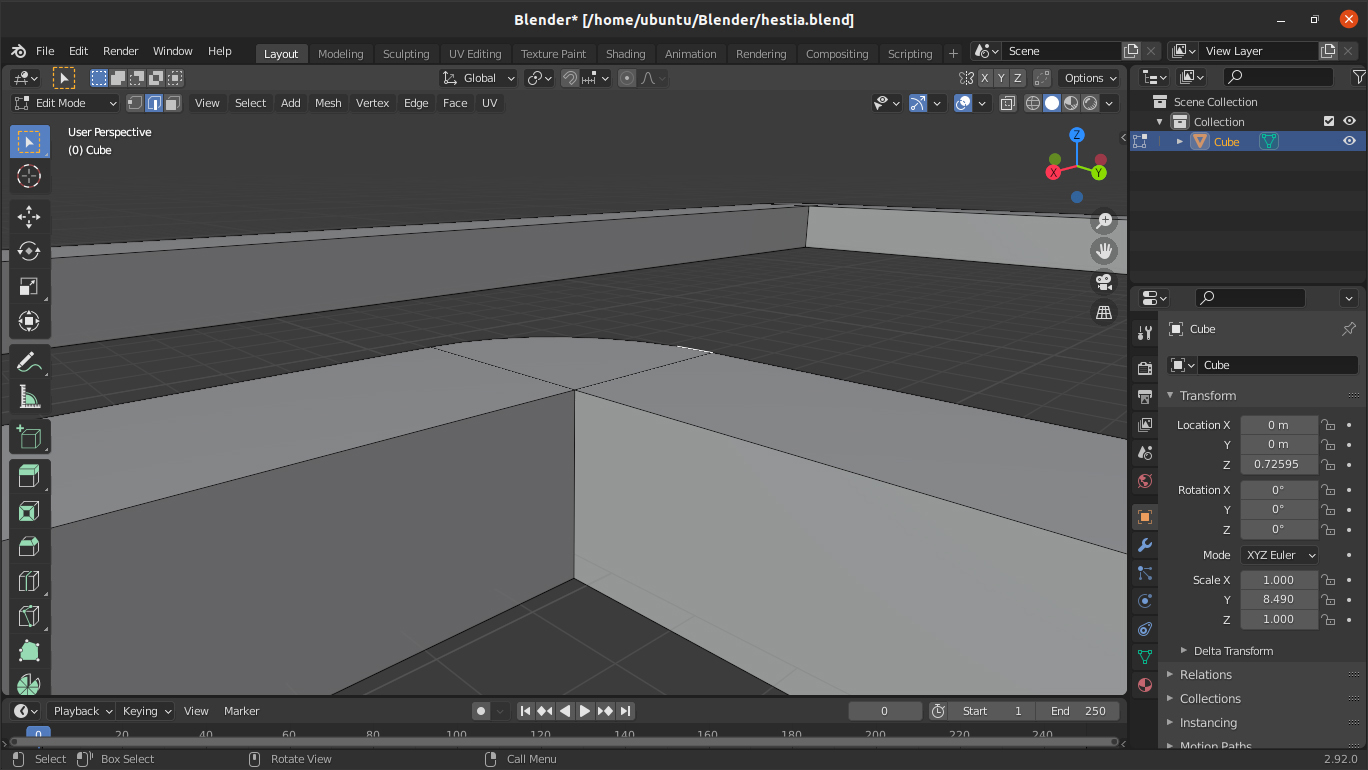Open the File menu
This screenshot has height=770, width=1368.
coord(45,51)
